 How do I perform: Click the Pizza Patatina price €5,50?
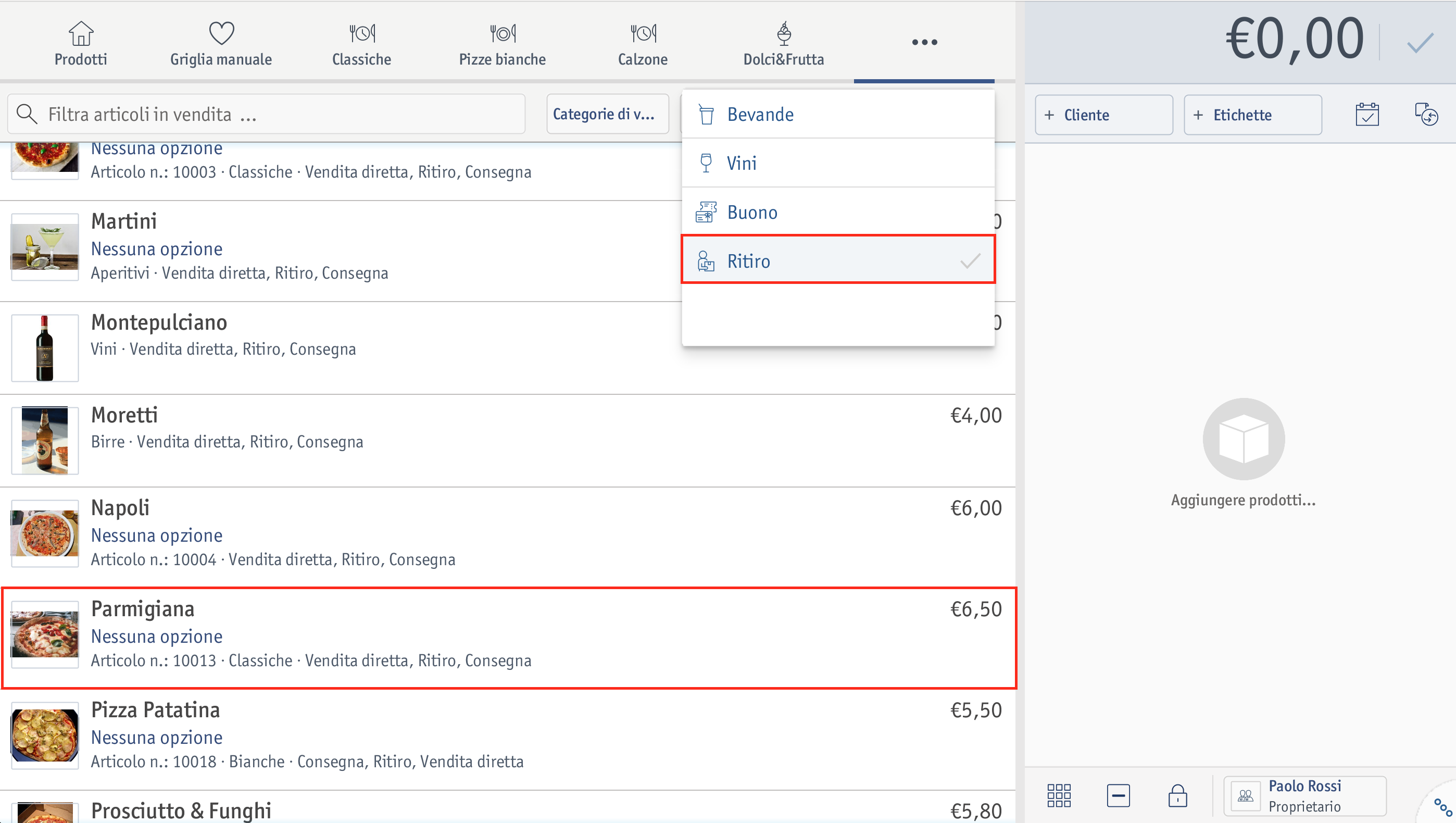[x=975, y=710]
